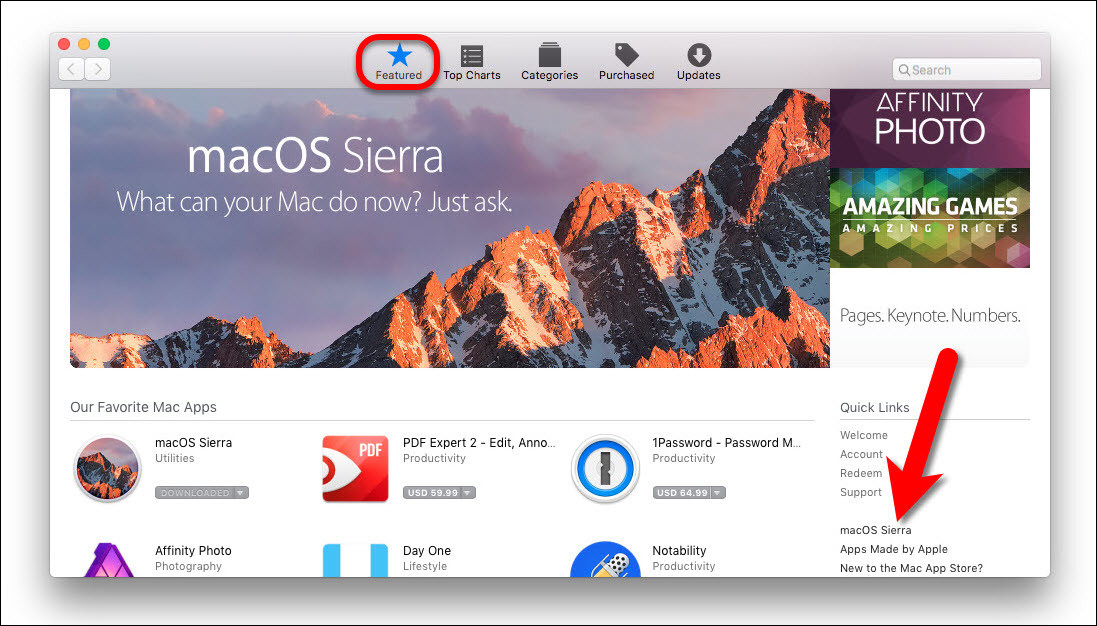Click the Day One app icon
1097x626 pixels.
pyautogui.click(x=355, y=560)
